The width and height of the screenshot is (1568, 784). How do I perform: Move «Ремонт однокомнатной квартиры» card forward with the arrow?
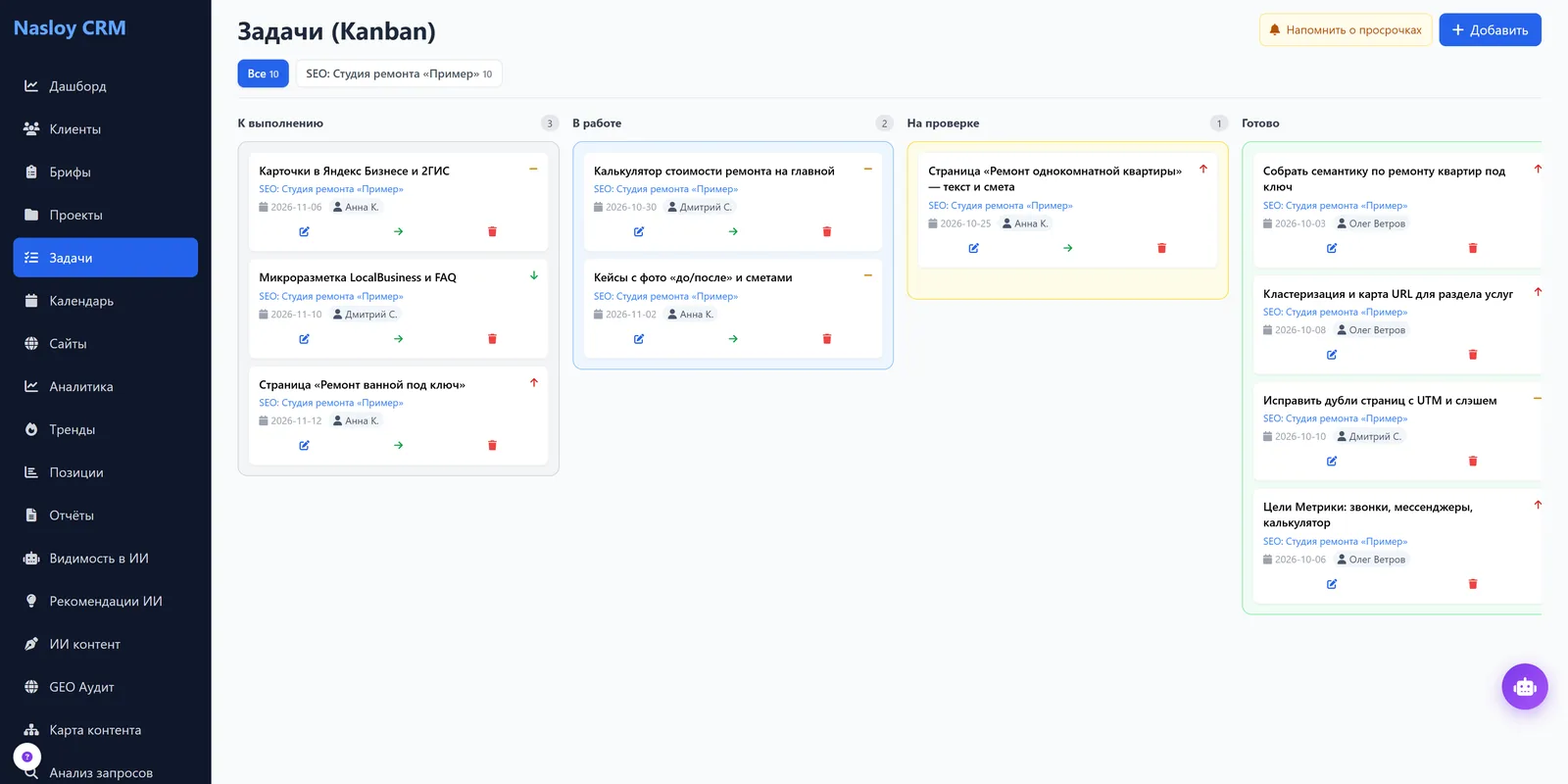(1067, 249)
